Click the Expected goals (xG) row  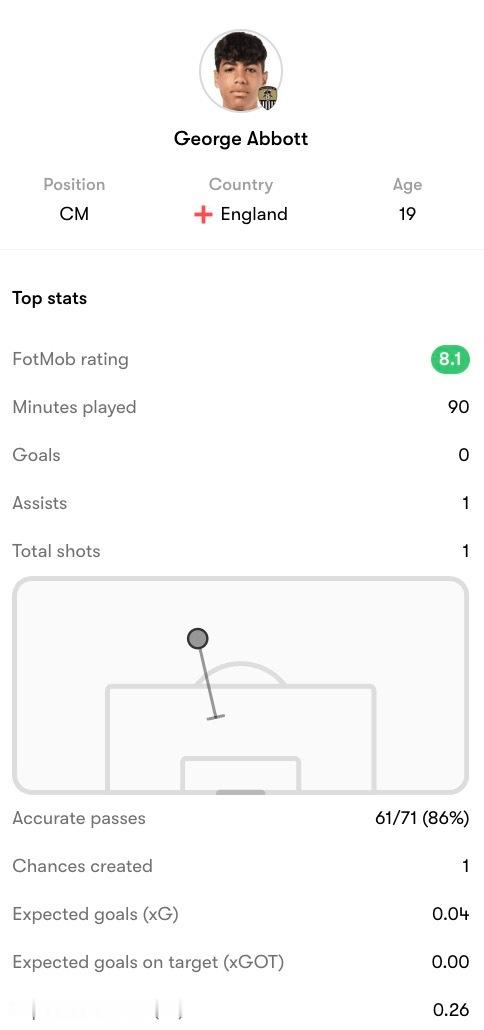click(x=241, y=914)
